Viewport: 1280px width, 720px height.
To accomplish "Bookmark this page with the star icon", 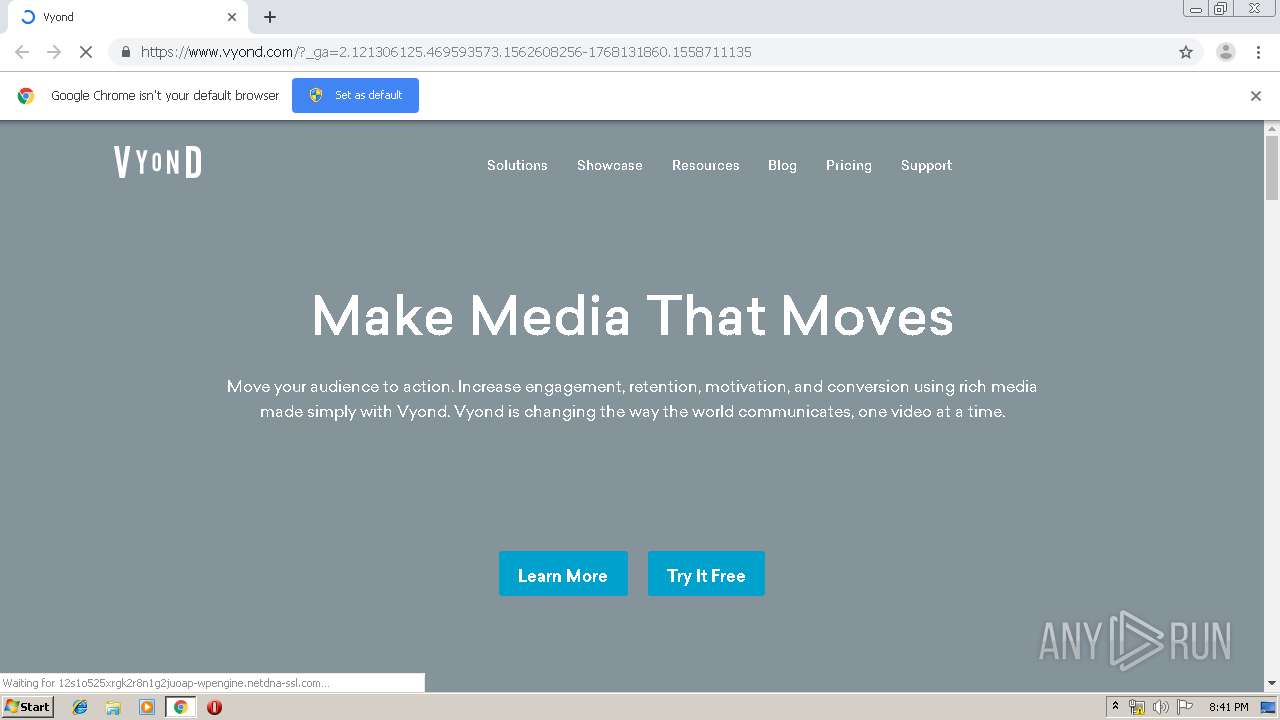I will (1186, 52).
